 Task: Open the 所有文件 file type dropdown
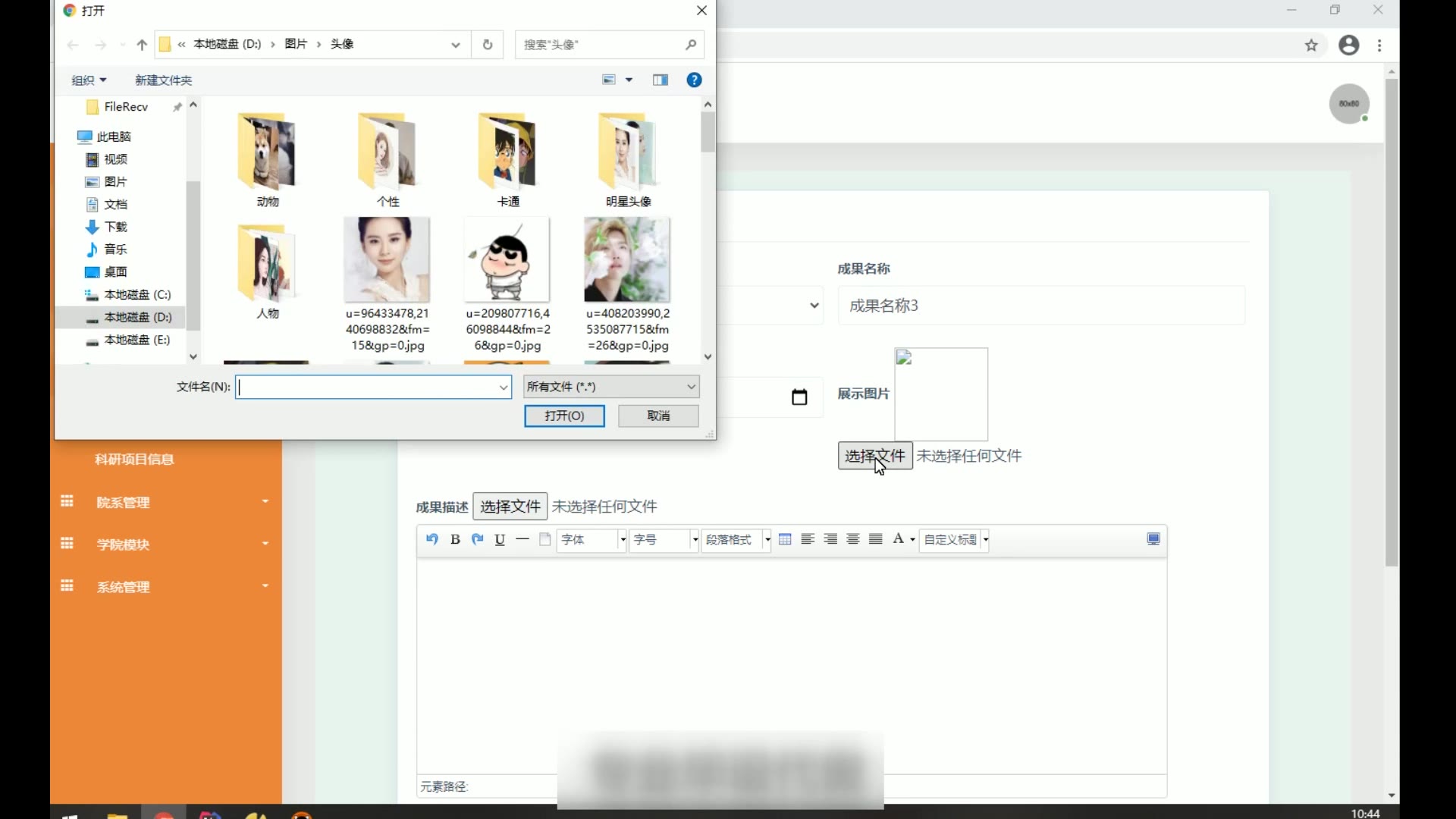(x=611, y=387)
